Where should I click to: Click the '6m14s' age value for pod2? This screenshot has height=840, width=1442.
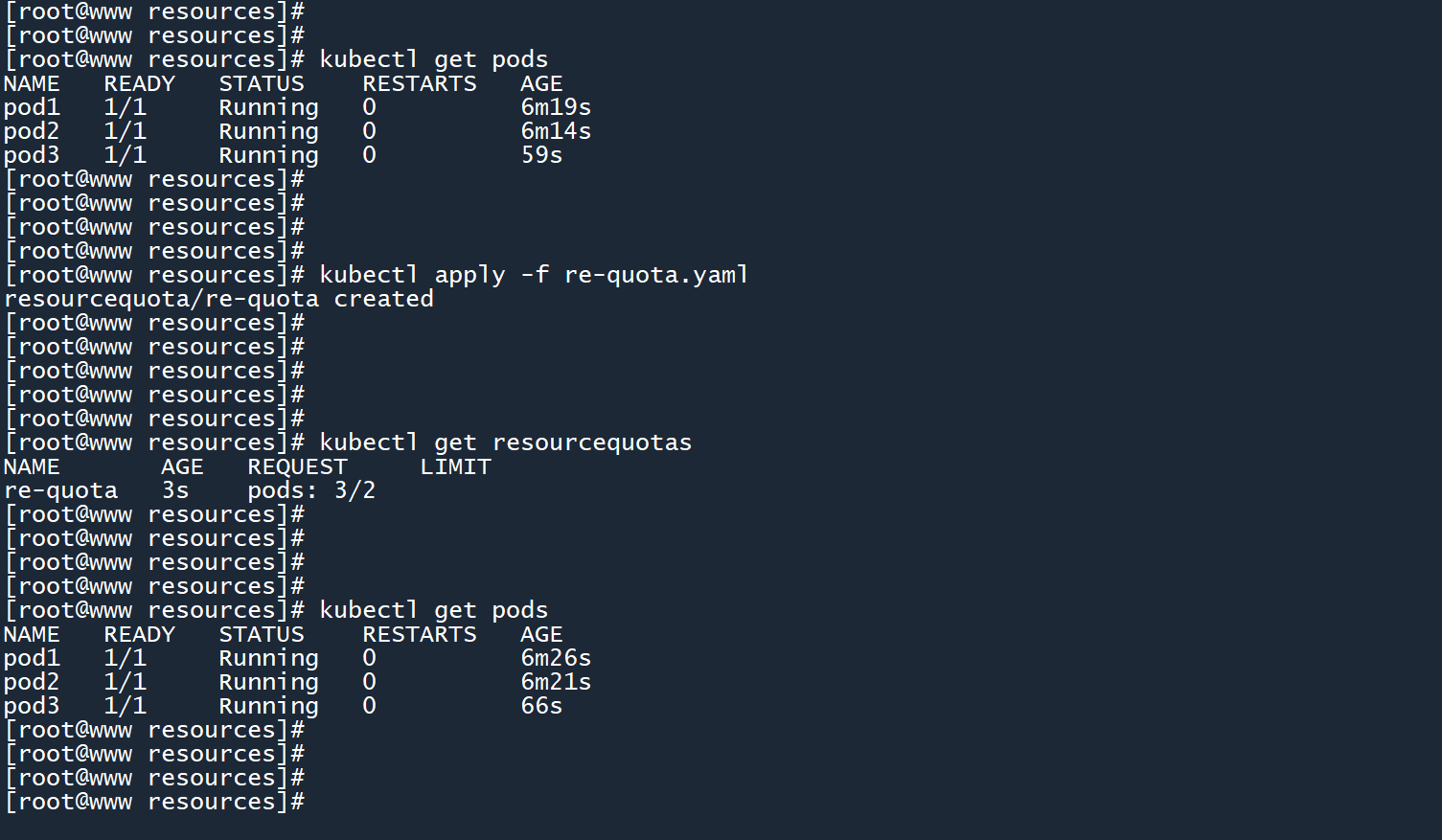coord(556,131)
